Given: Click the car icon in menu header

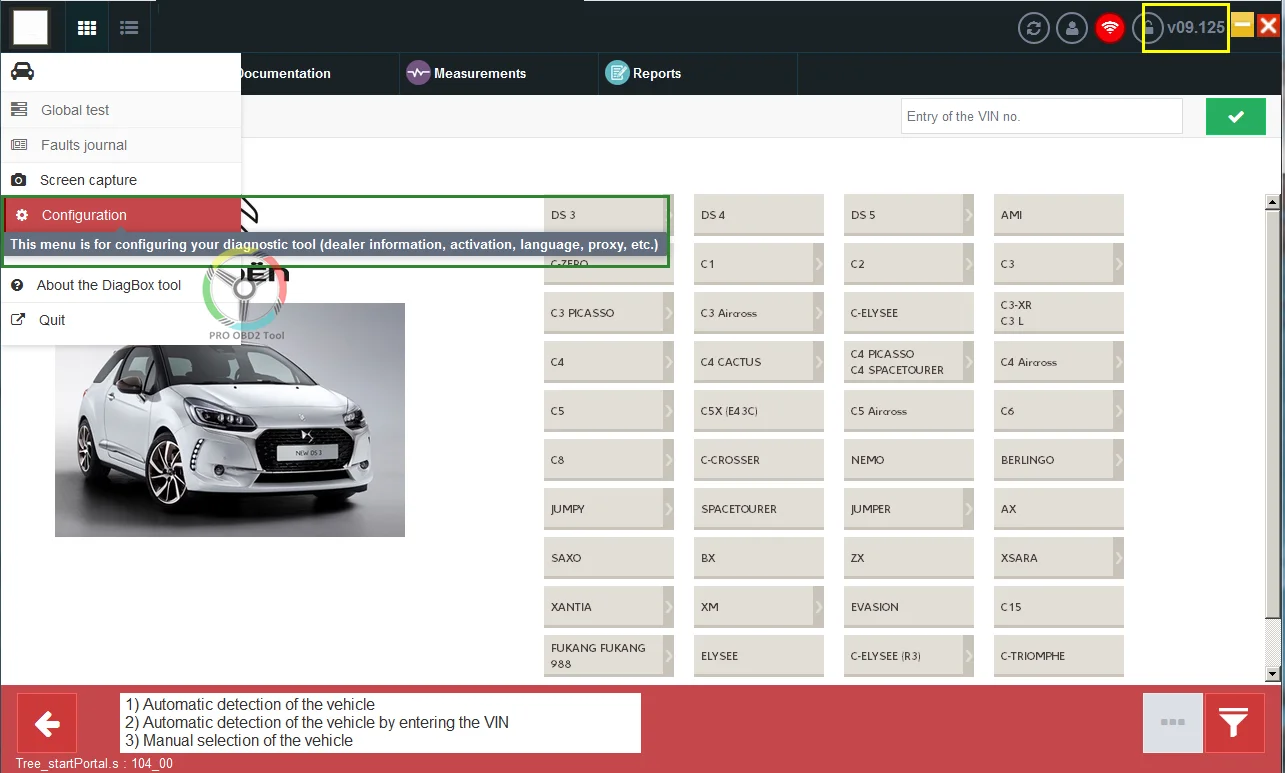Looking at the screenshot, I should coord(22,72).
